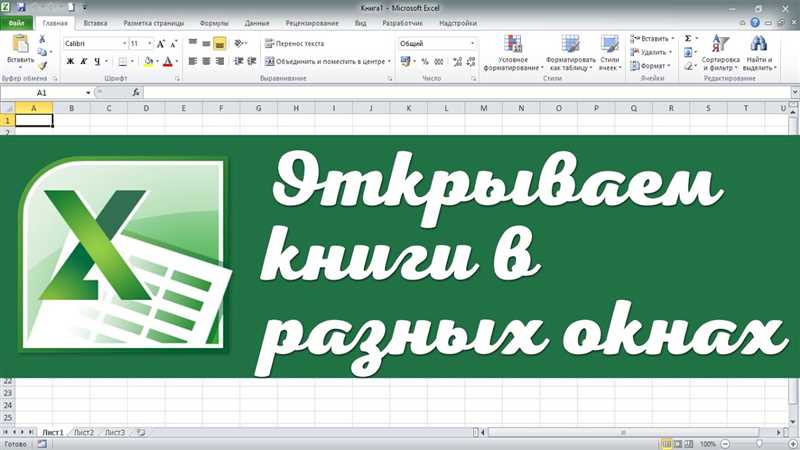Click the Paste (Вставить) clipboard icon
Viewport: 800px width, 450px height.
(20, 44)
